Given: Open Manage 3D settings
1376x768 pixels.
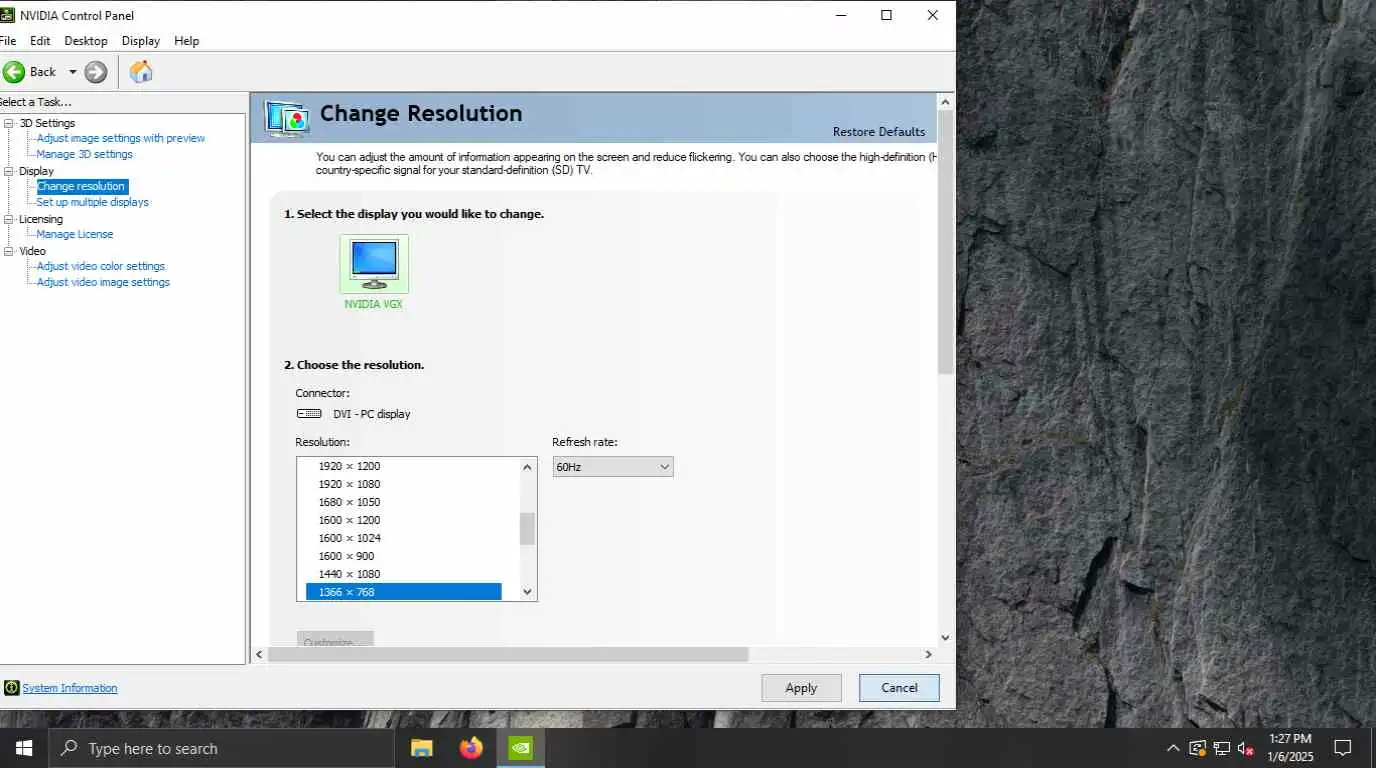Looking at the screenshot, I should pos(85,154).
